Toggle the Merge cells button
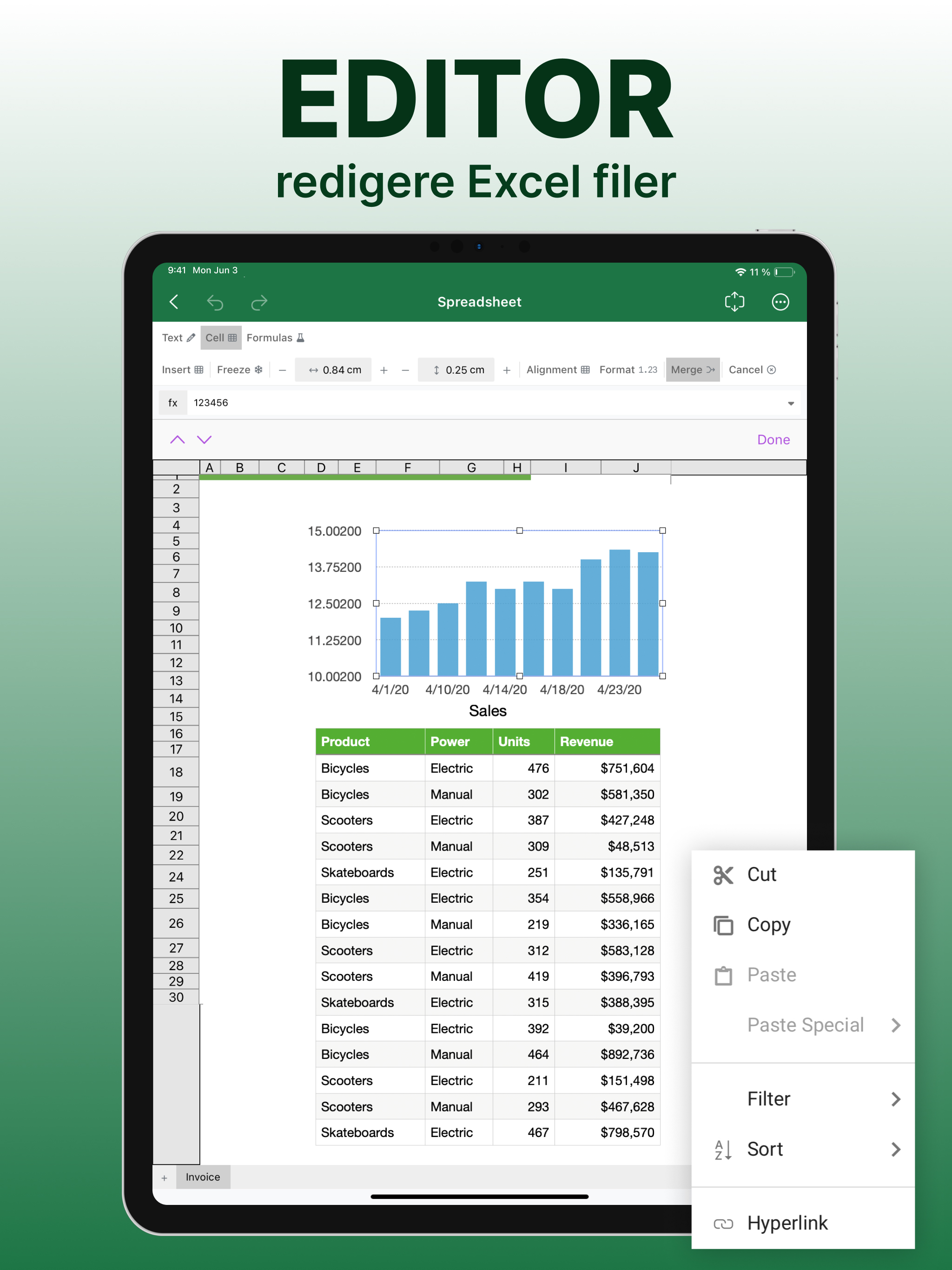This screenshot has height=1270, width=952. (693, 370)
